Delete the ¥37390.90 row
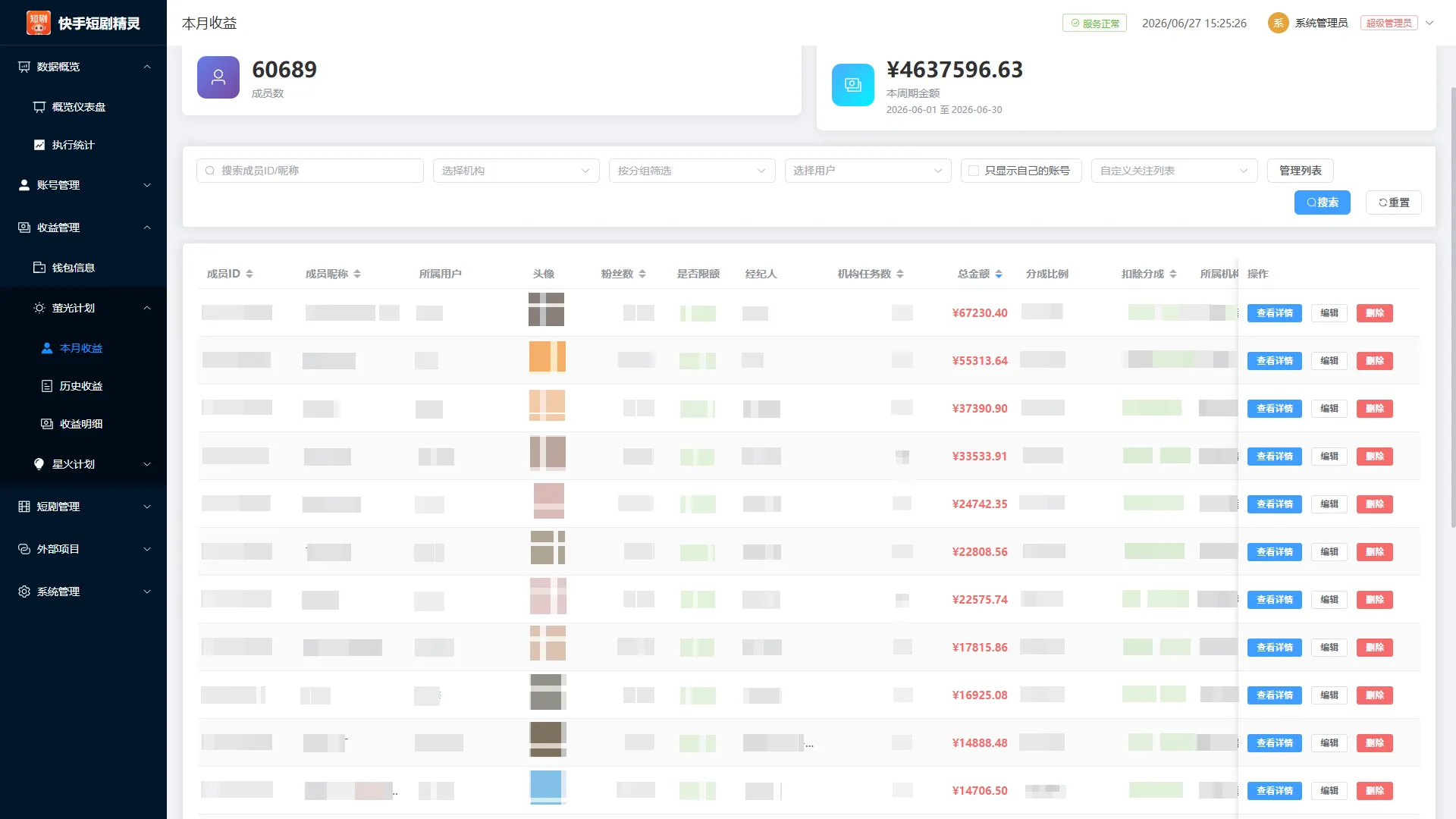The width and height of the screenshot is (1456, 819). pyautogui.click(x=1374, y=409)
